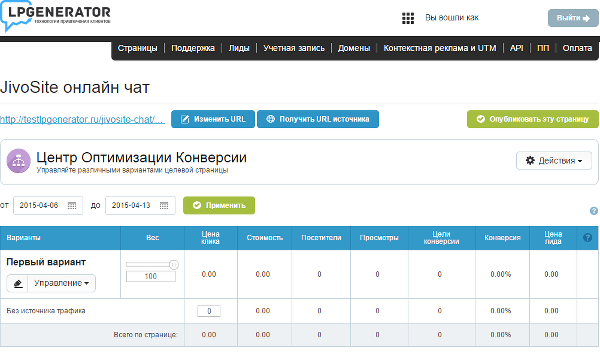This screenshot has width=600, height=363.
Task: Click the Выйти logout button
Action: point(573,18)
